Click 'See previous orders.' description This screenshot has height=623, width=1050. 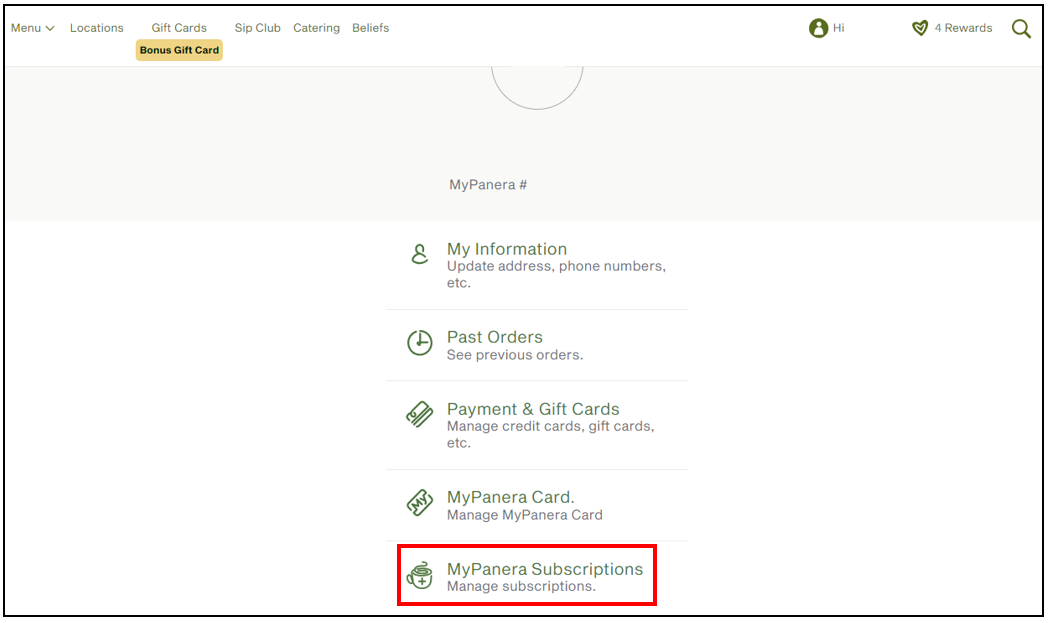515,355
